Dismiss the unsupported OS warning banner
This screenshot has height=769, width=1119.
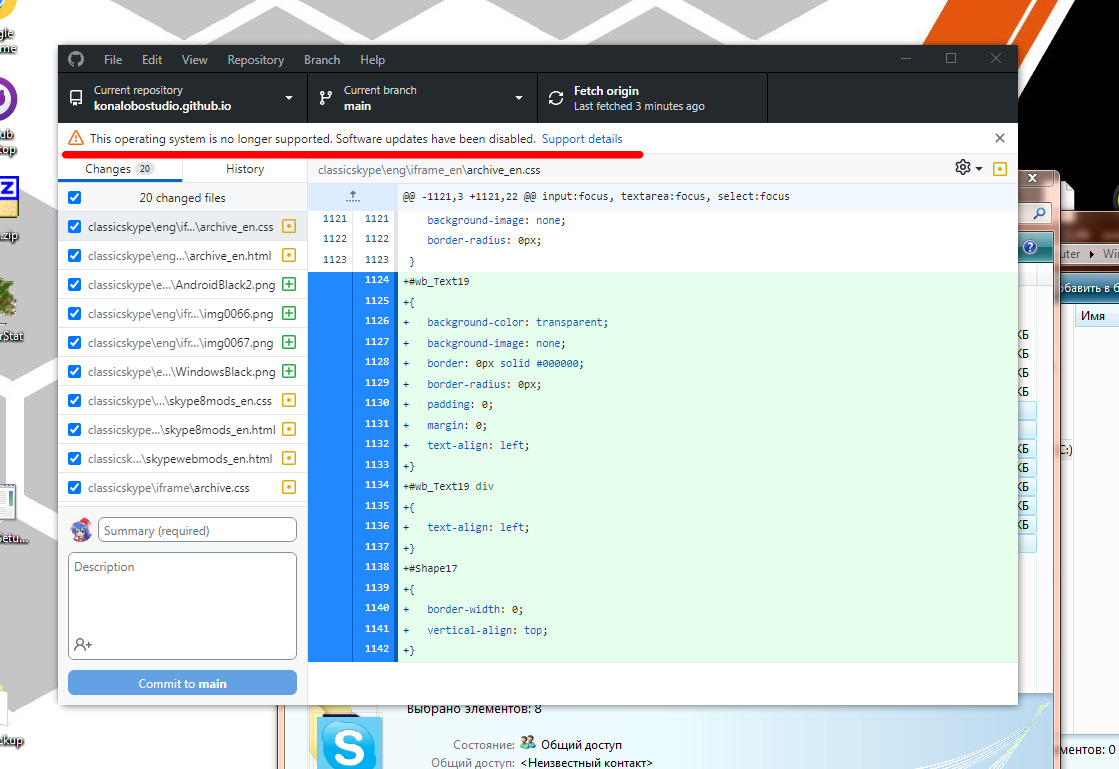click(999, 139)
